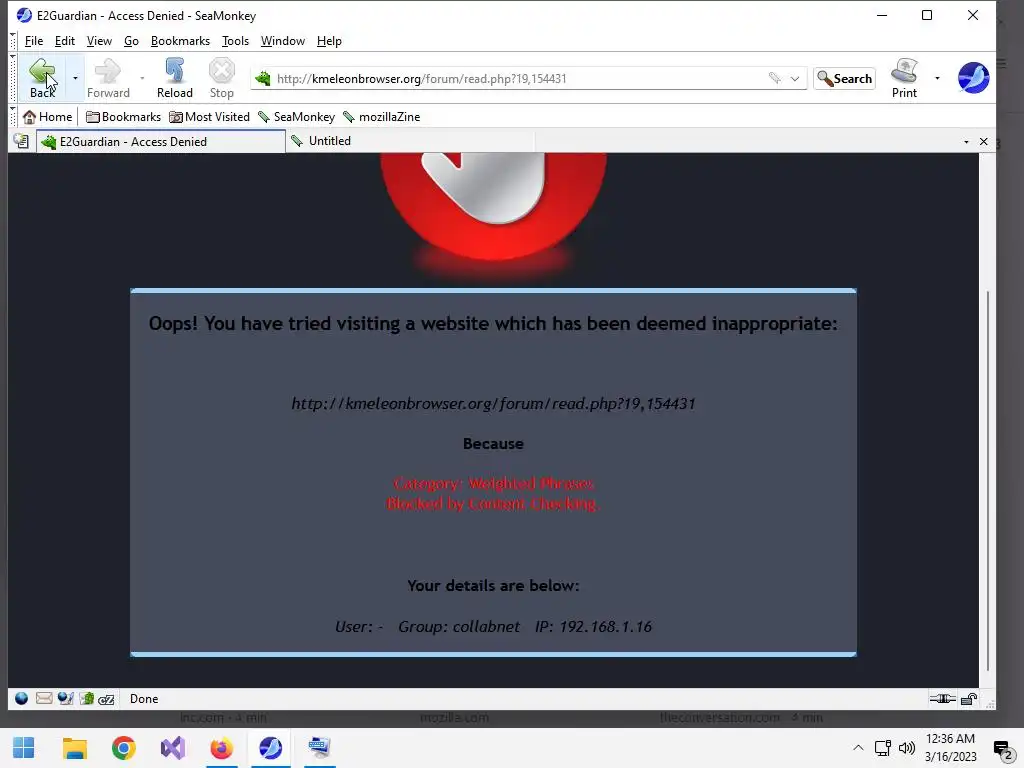Open the Forward history dropdown arrow
This screenshot has width=1024, height=768.
click(142, 78)
